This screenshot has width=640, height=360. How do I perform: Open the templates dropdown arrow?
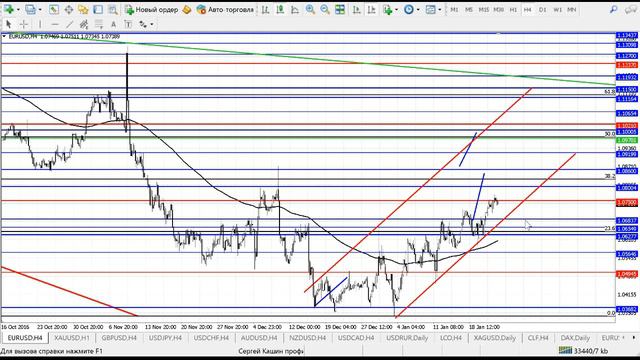[x=440, y=9]
